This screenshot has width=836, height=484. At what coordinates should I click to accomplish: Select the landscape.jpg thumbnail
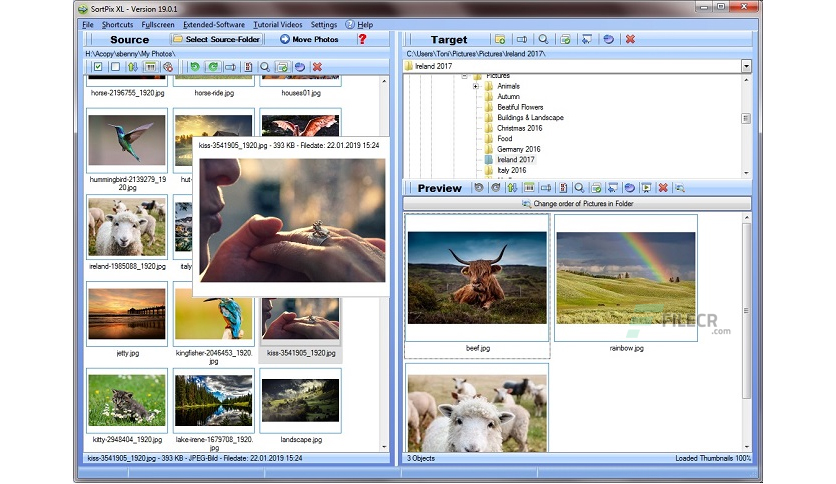pos(300,400)
